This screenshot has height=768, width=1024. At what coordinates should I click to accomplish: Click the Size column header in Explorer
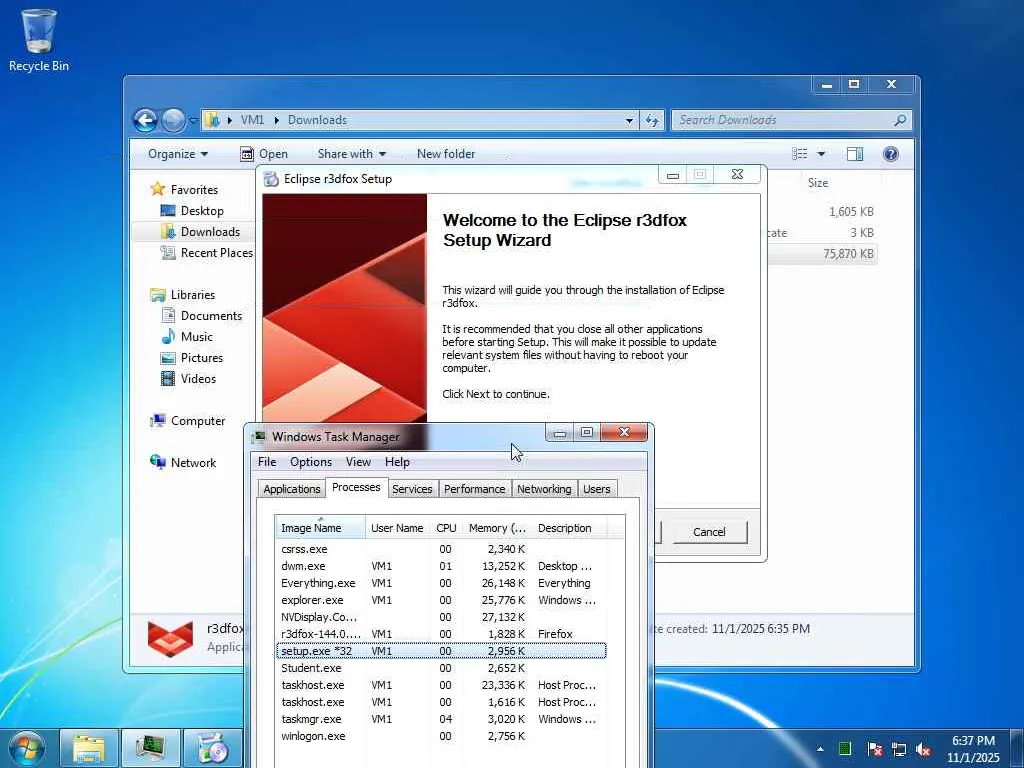(818, 183)
